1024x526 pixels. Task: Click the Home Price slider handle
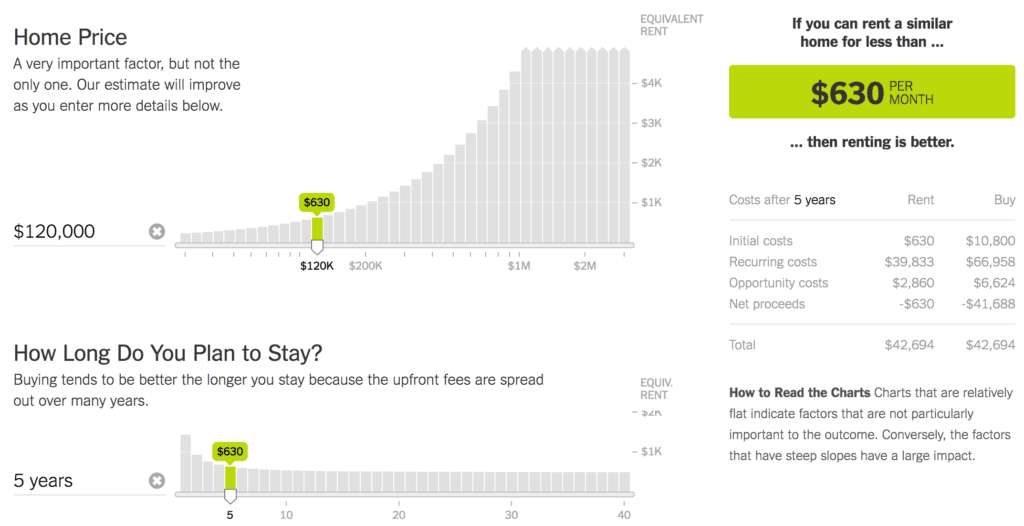click(317, 246)
